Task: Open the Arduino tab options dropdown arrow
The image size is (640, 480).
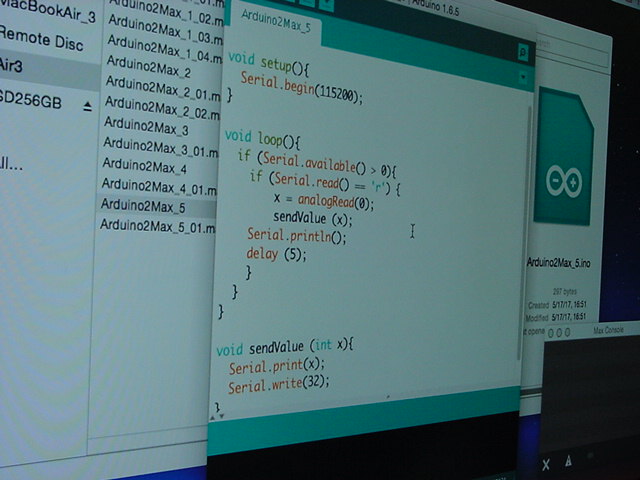Action: pos(523,76)
